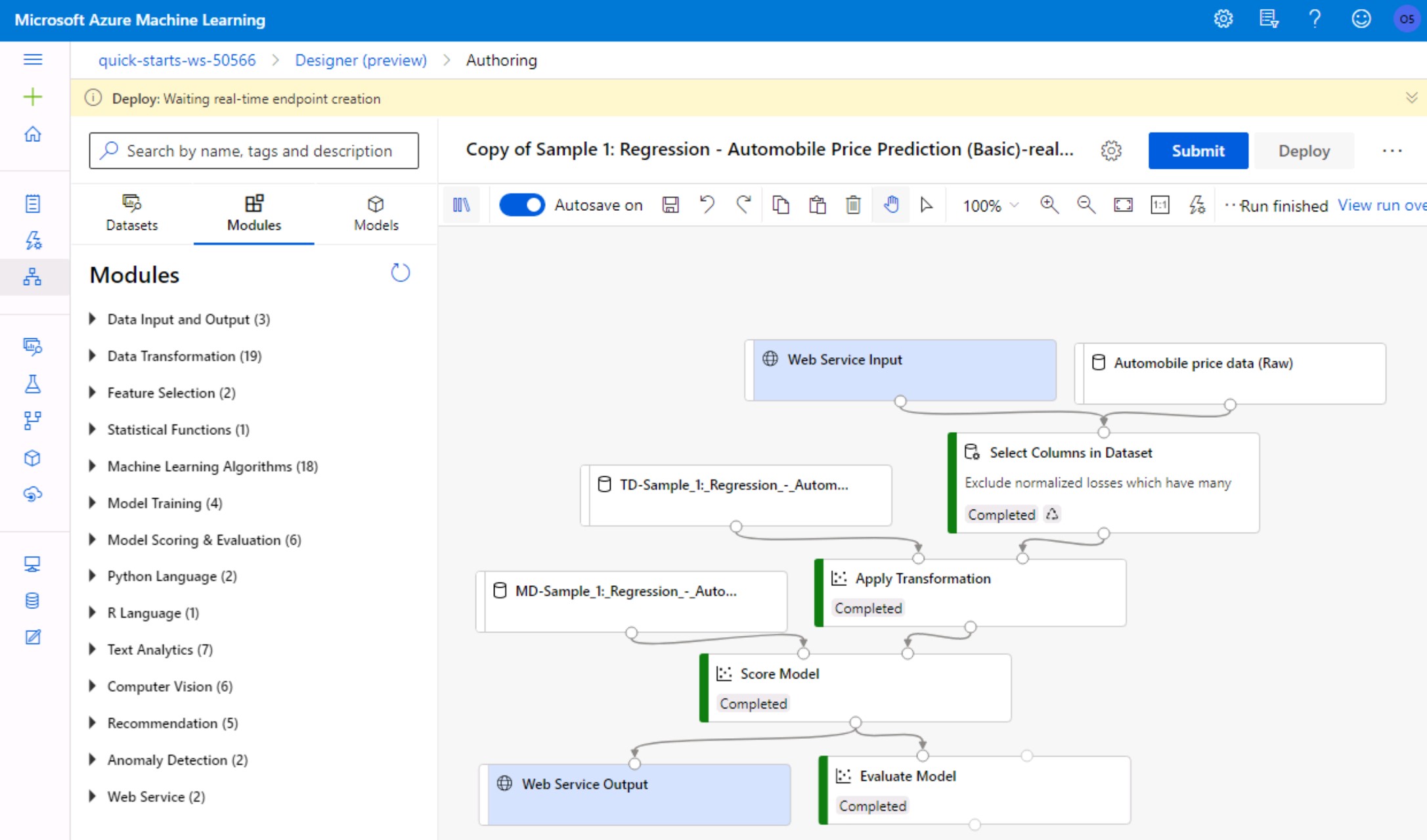Switch to the Datasets tab
The height and width of the screenshot is (840, 1427).
point(132,213)
